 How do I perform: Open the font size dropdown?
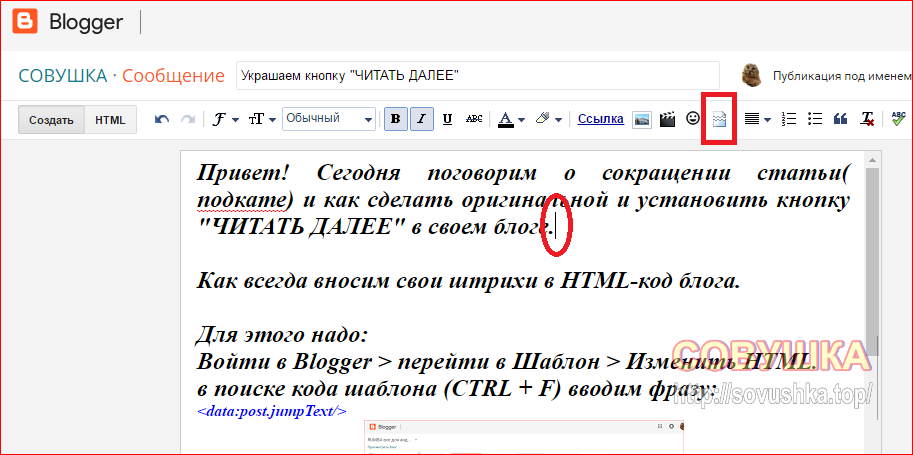click(x=262, y=119)
